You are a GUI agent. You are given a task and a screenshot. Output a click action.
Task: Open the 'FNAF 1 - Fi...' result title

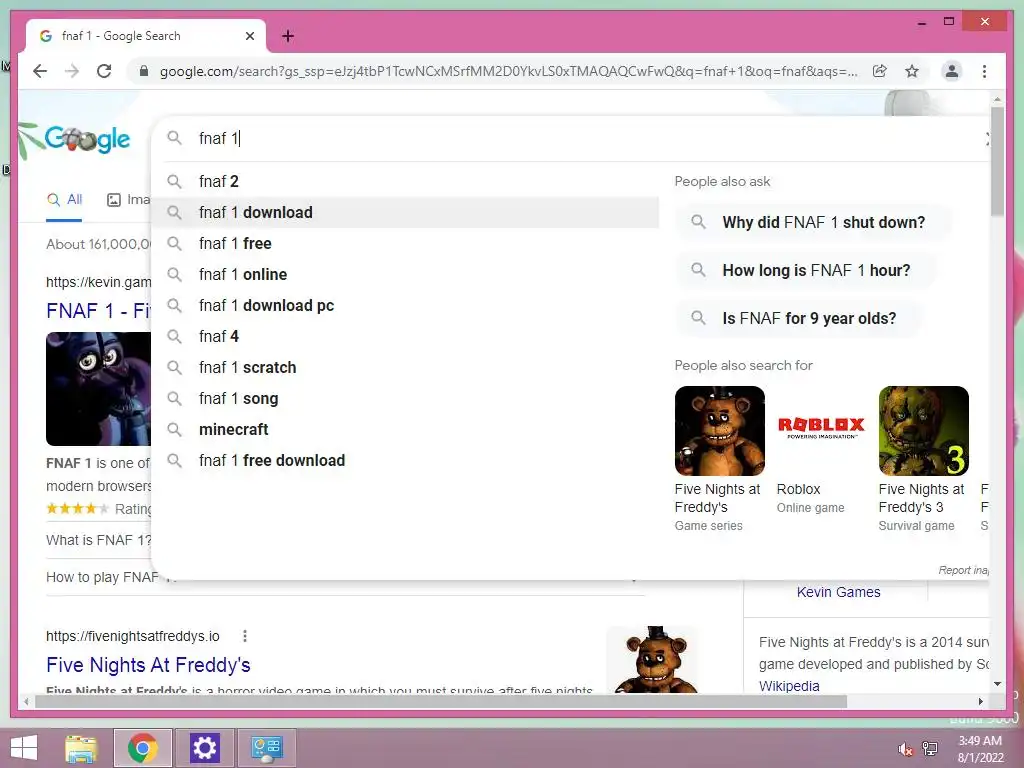(98, 311)
